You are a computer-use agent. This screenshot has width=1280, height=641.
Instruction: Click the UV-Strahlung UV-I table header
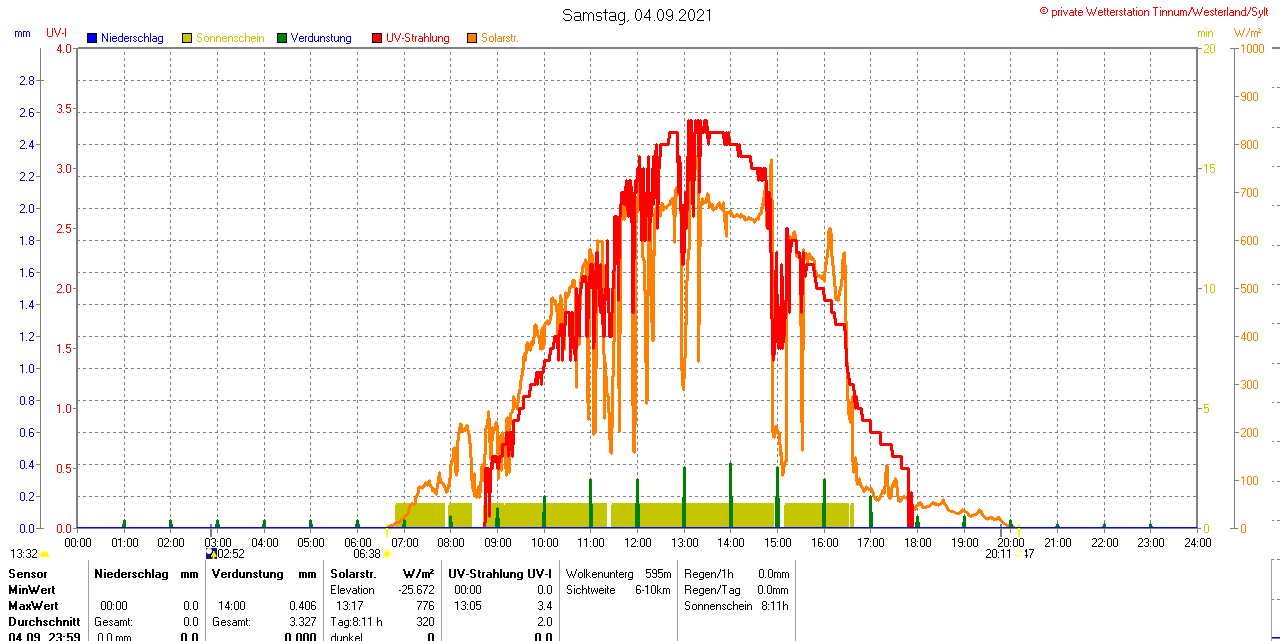pyautogui.click(x=500, y=574)
